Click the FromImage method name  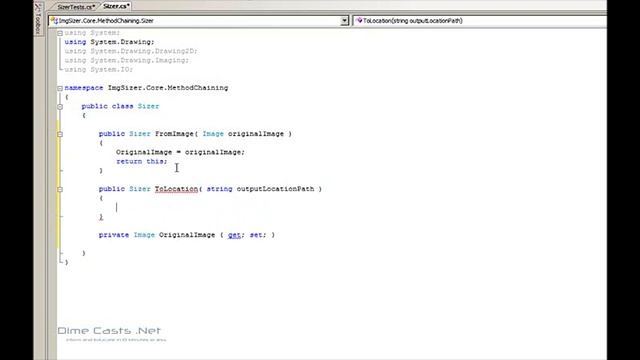click(x=174, y=133)
